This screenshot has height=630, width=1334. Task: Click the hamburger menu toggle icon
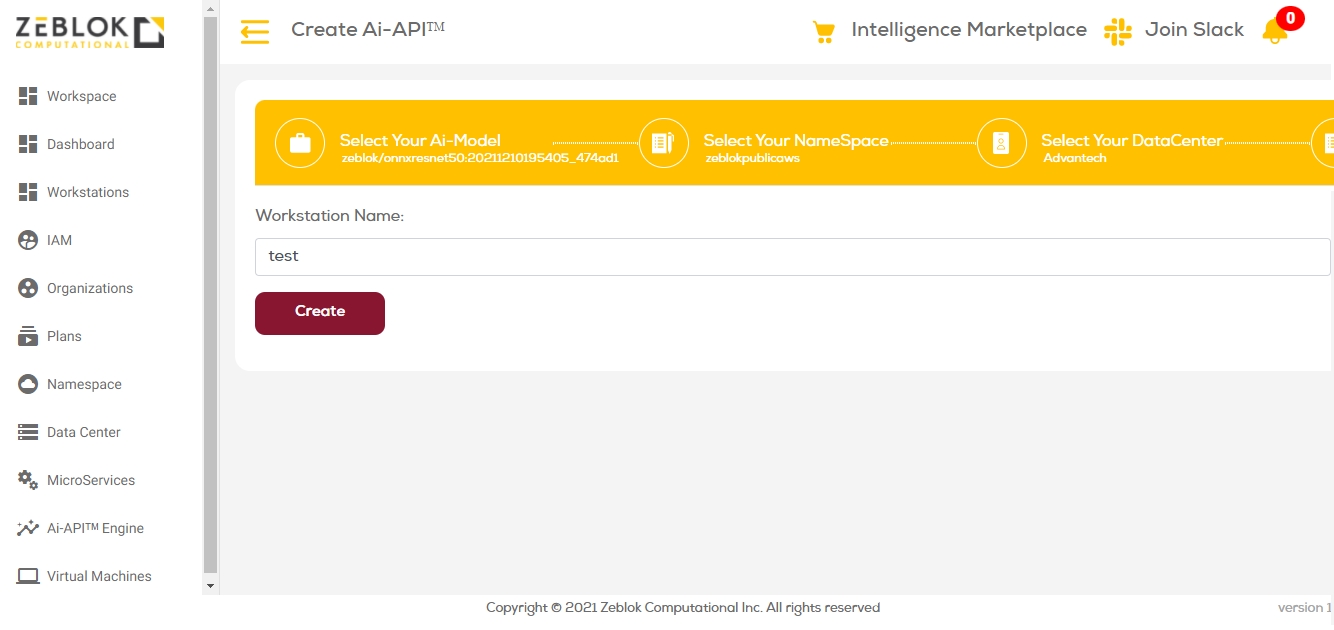255,32
